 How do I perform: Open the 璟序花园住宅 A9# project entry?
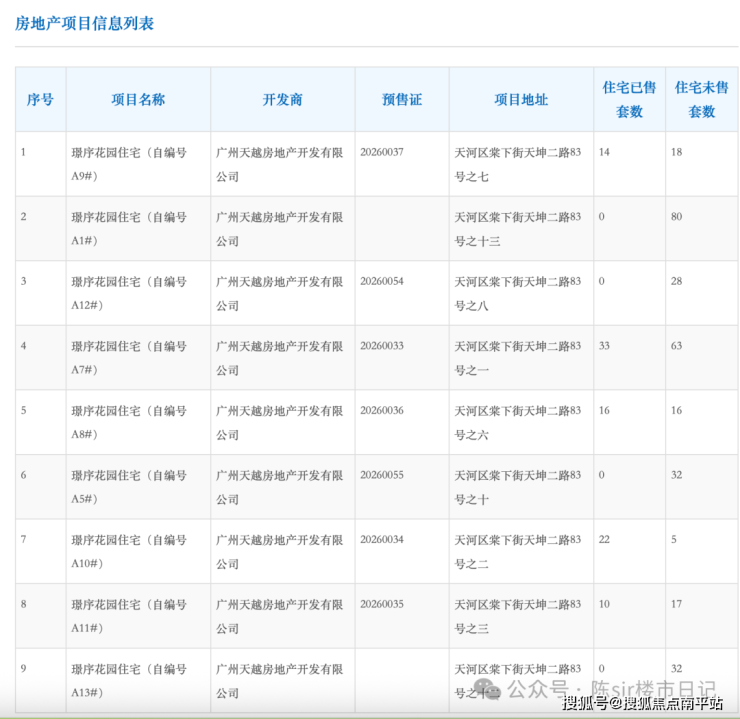coord(128,164)
